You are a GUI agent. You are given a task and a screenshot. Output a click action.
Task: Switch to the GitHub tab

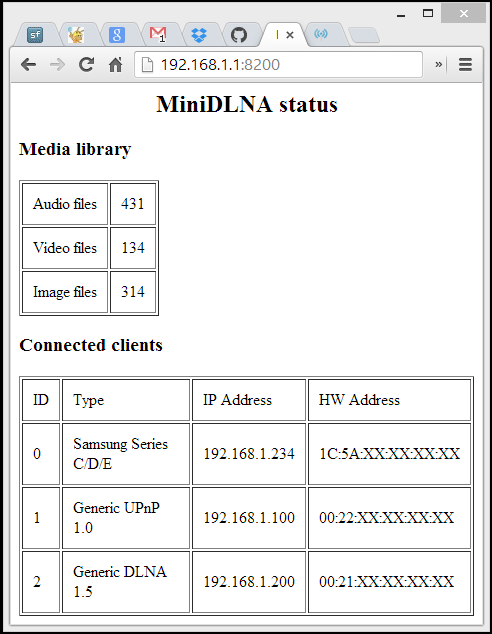239,35
